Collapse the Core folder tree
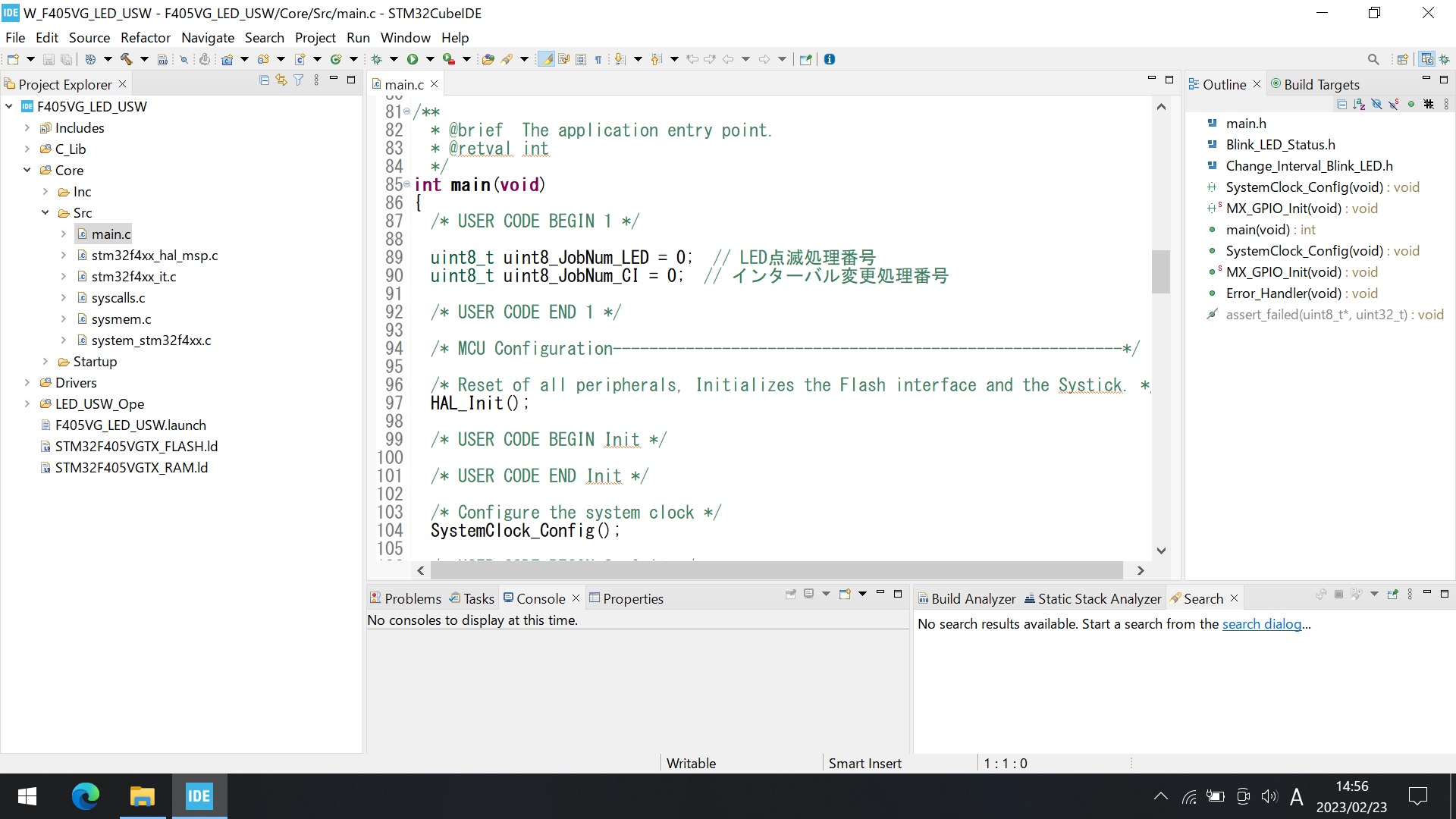 [x=26, y=170]
